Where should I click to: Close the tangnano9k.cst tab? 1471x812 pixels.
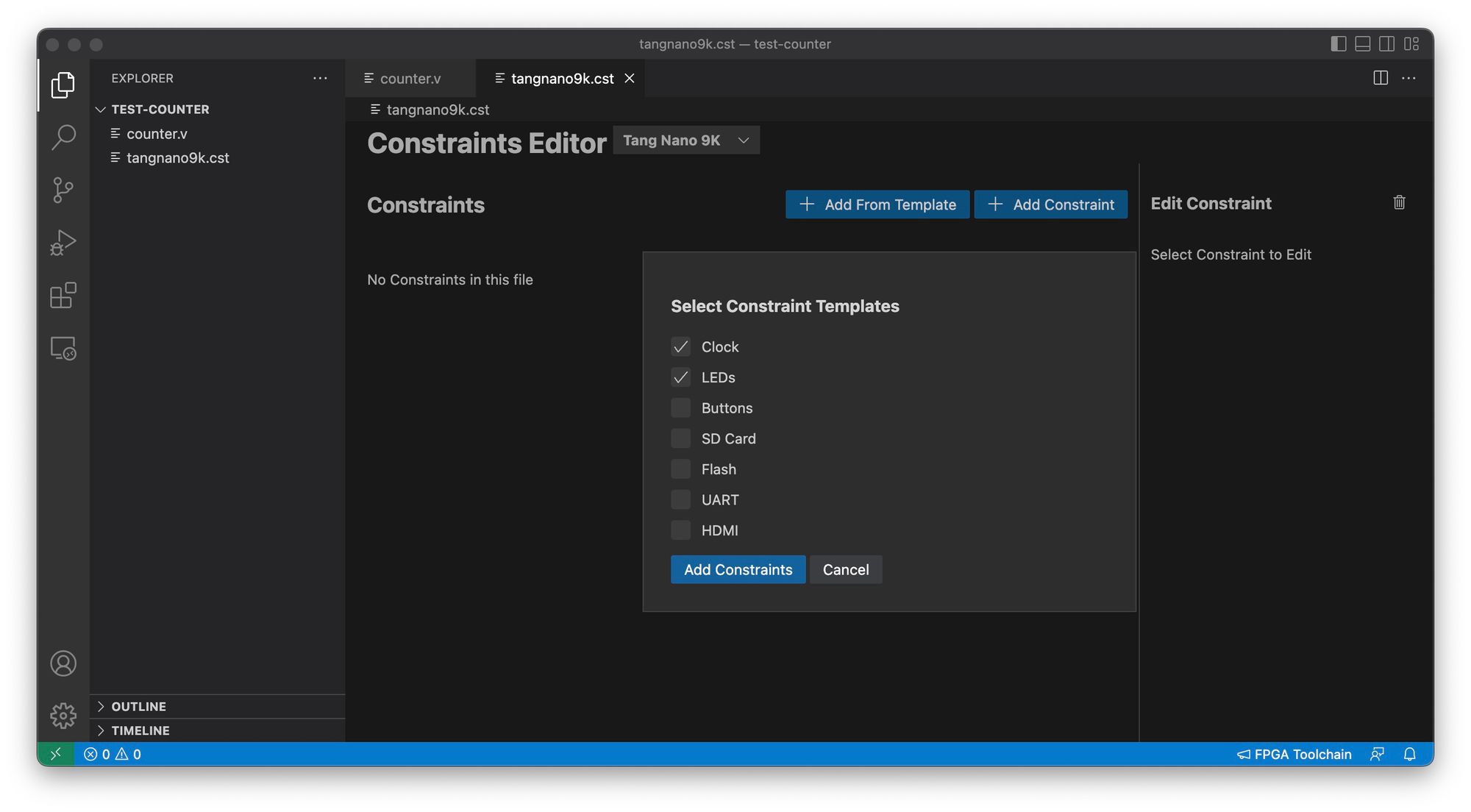[x=630, y=79]
